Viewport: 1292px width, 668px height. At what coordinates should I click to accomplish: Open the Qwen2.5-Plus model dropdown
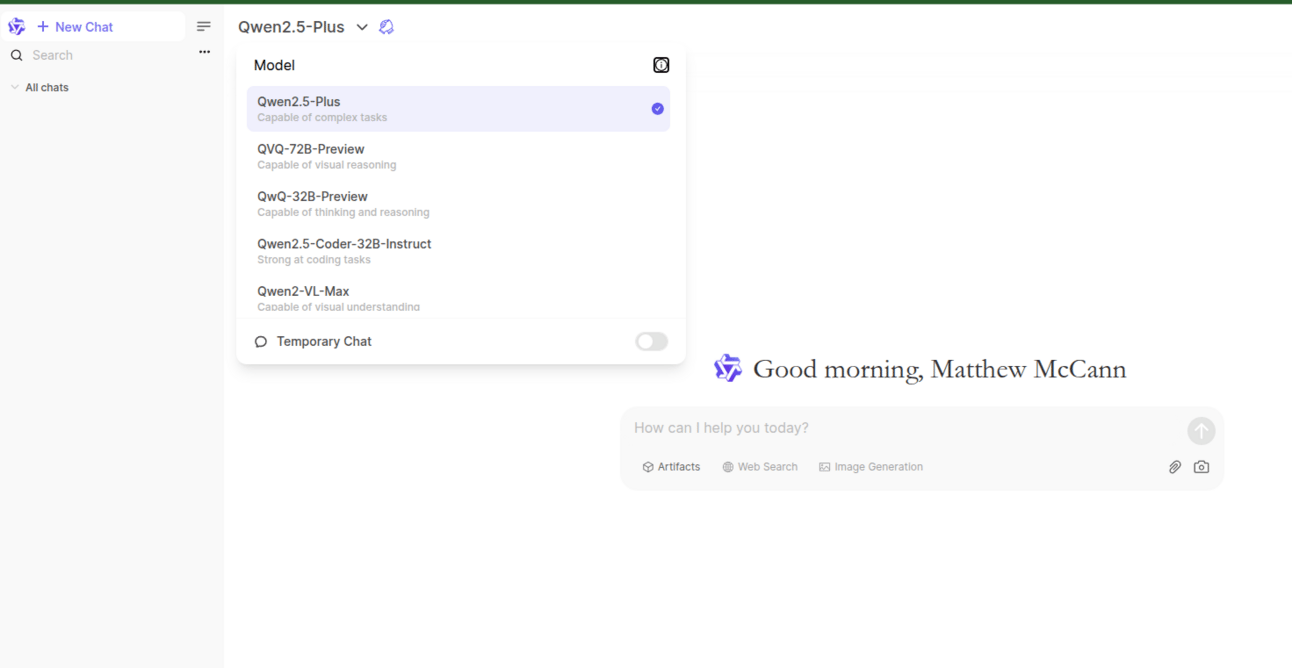point(302,27)
